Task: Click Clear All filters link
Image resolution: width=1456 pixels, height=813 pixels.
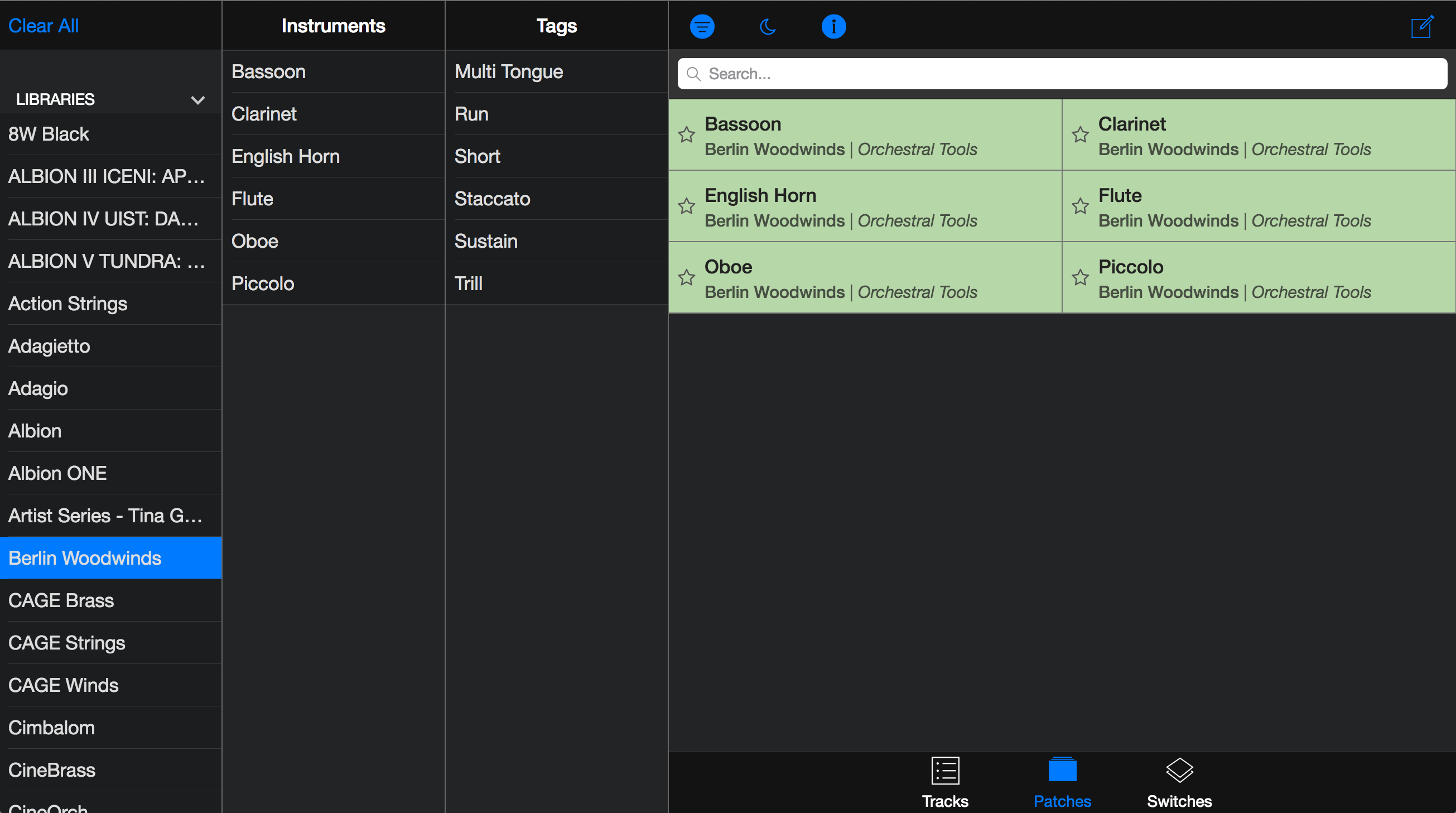Action: pyautogui.click(x=43, y=26)
